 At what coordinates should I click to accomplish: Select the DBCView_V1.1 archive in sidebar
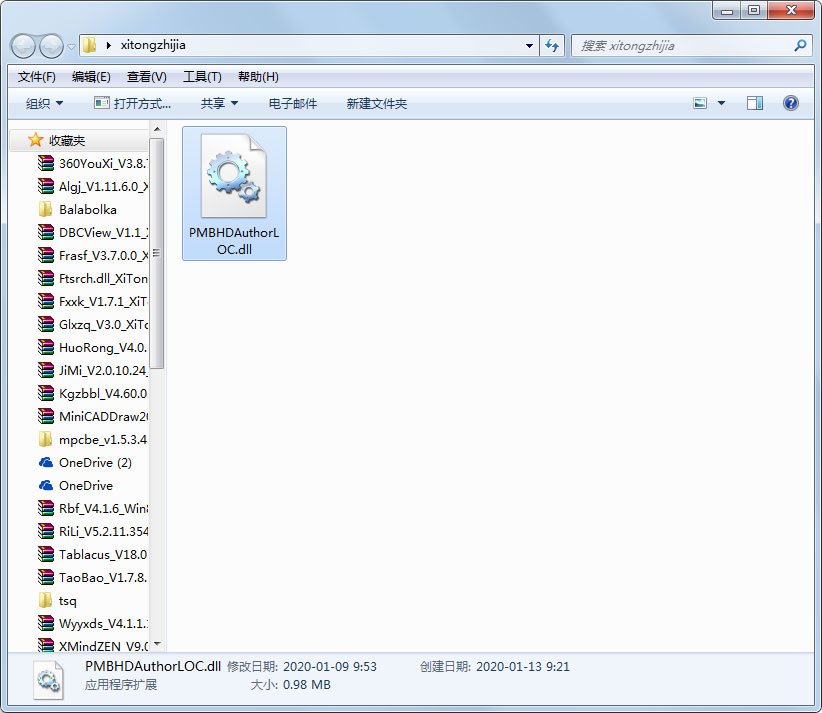pyautogui.click(x=92, y=233)
